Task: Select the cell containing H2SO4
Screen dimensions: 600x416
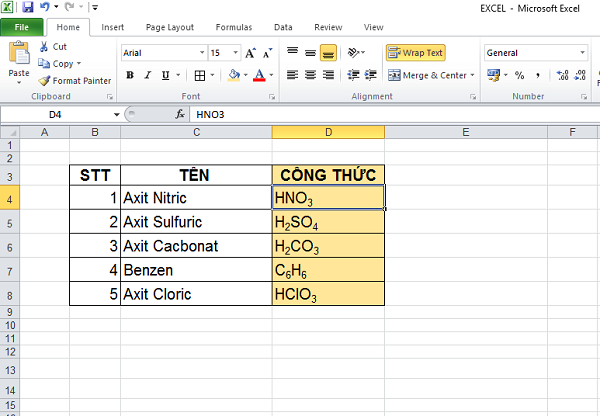Action: (327, 222)
